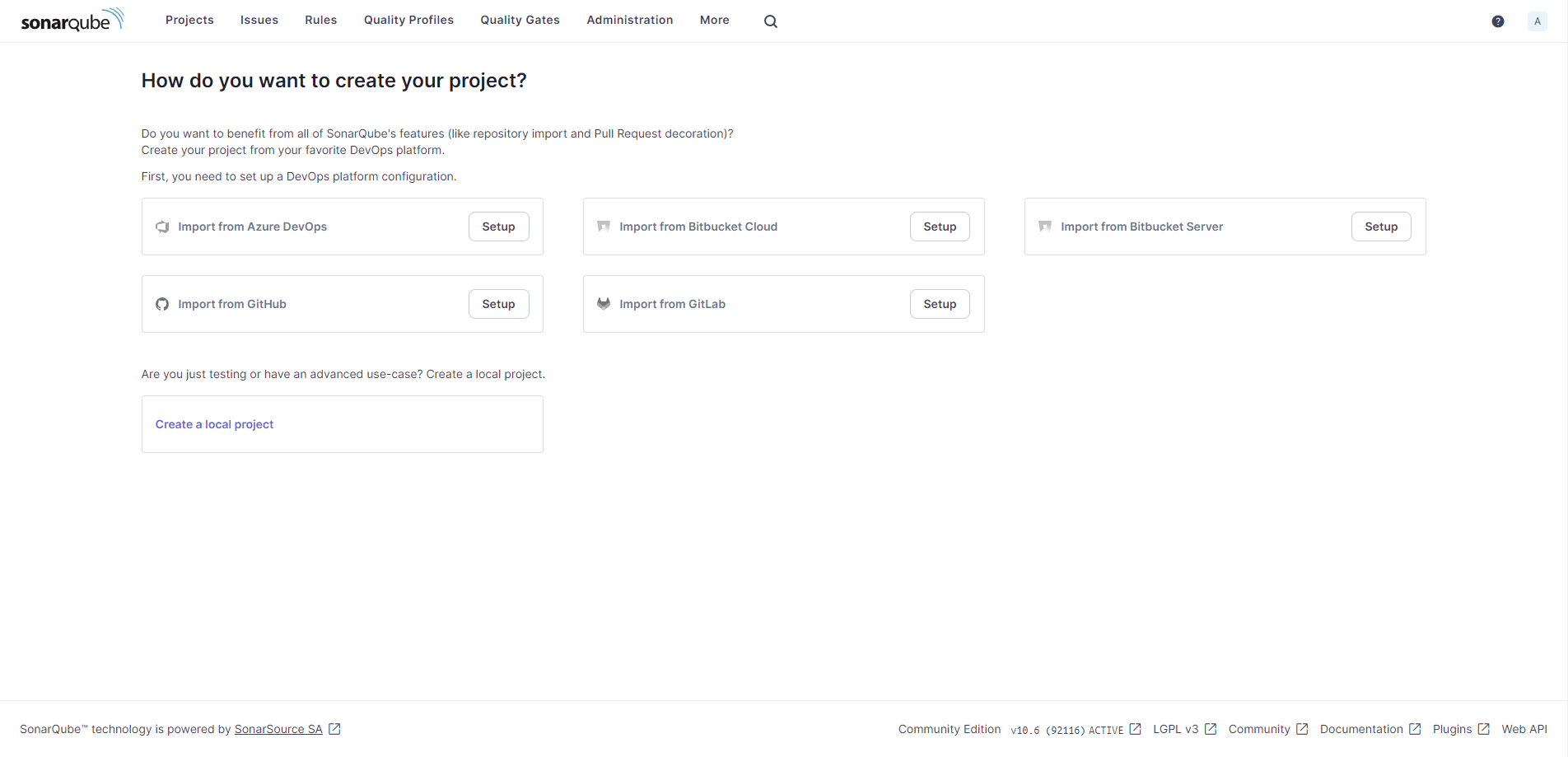Setup Import from Bitbucket Server
Screen dimensions: 1568x757
(x=1380, y=226)
